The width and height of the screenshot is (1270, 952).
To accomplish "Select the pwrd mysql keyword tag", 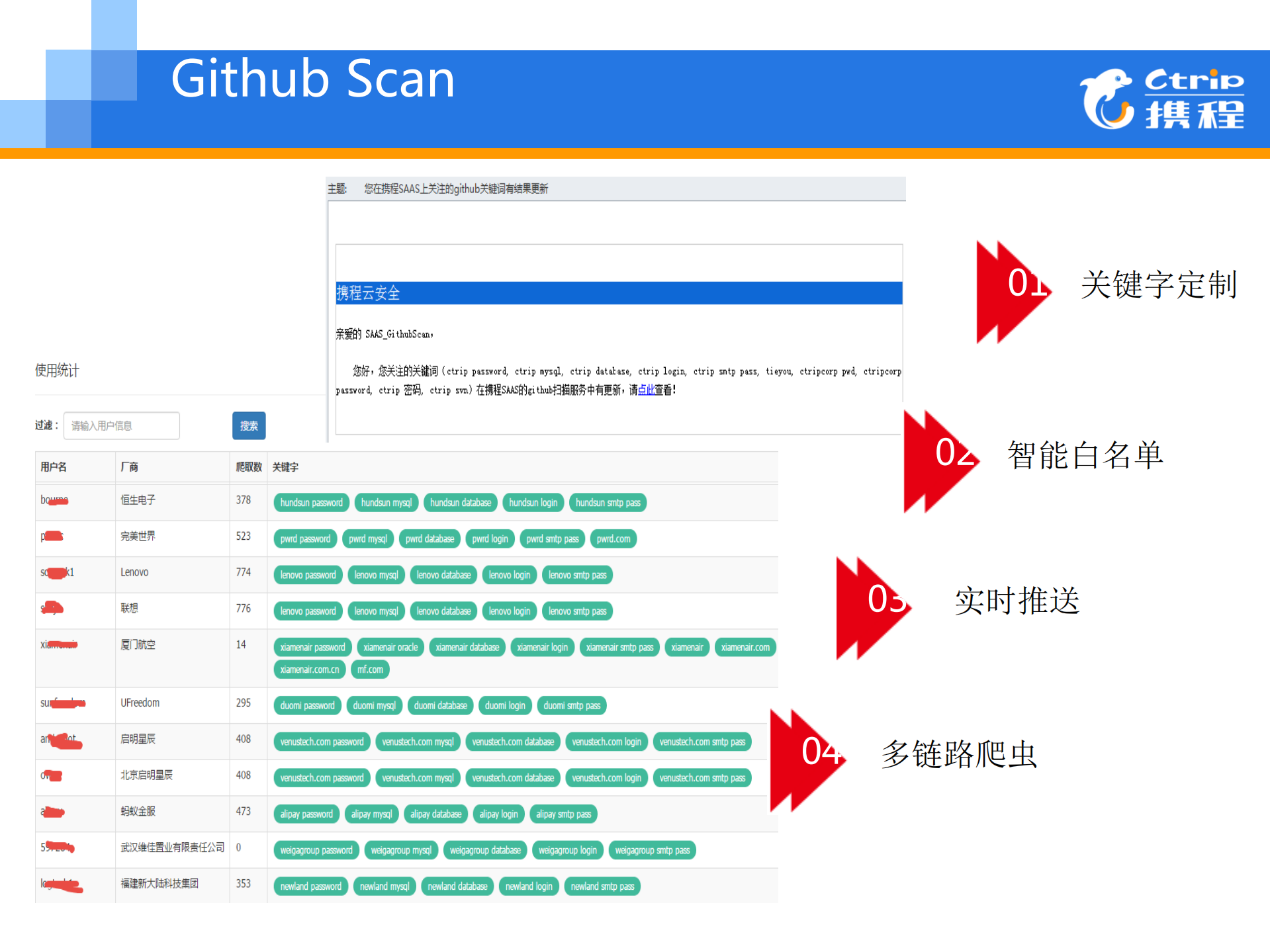I will pos(368,539).
